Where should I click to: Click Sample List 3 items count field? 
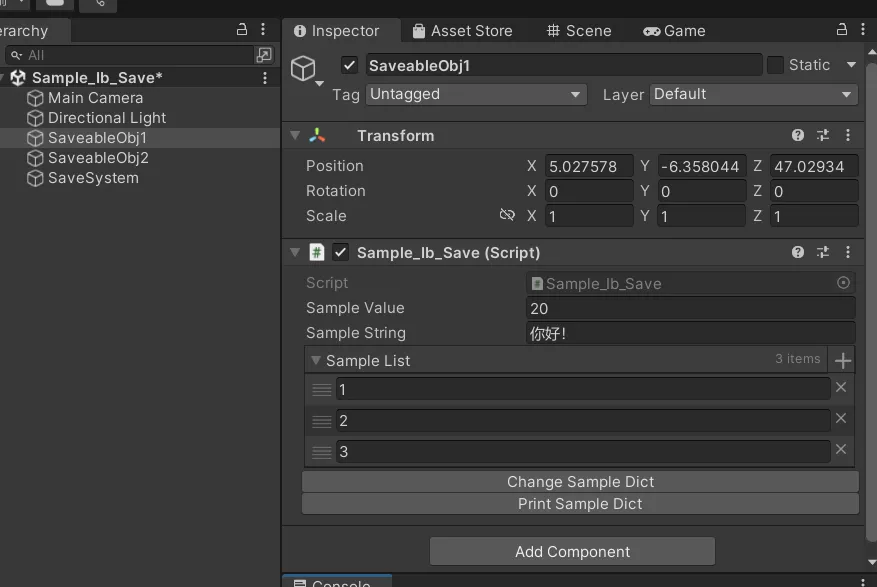coord(798,359)
